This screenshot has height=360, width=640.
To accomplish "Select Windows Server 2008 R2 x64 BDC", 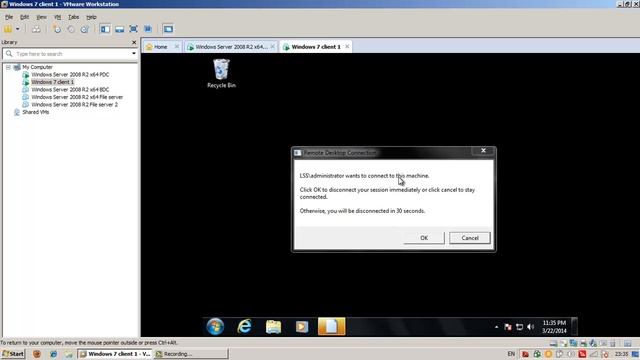I will point(70,89).
